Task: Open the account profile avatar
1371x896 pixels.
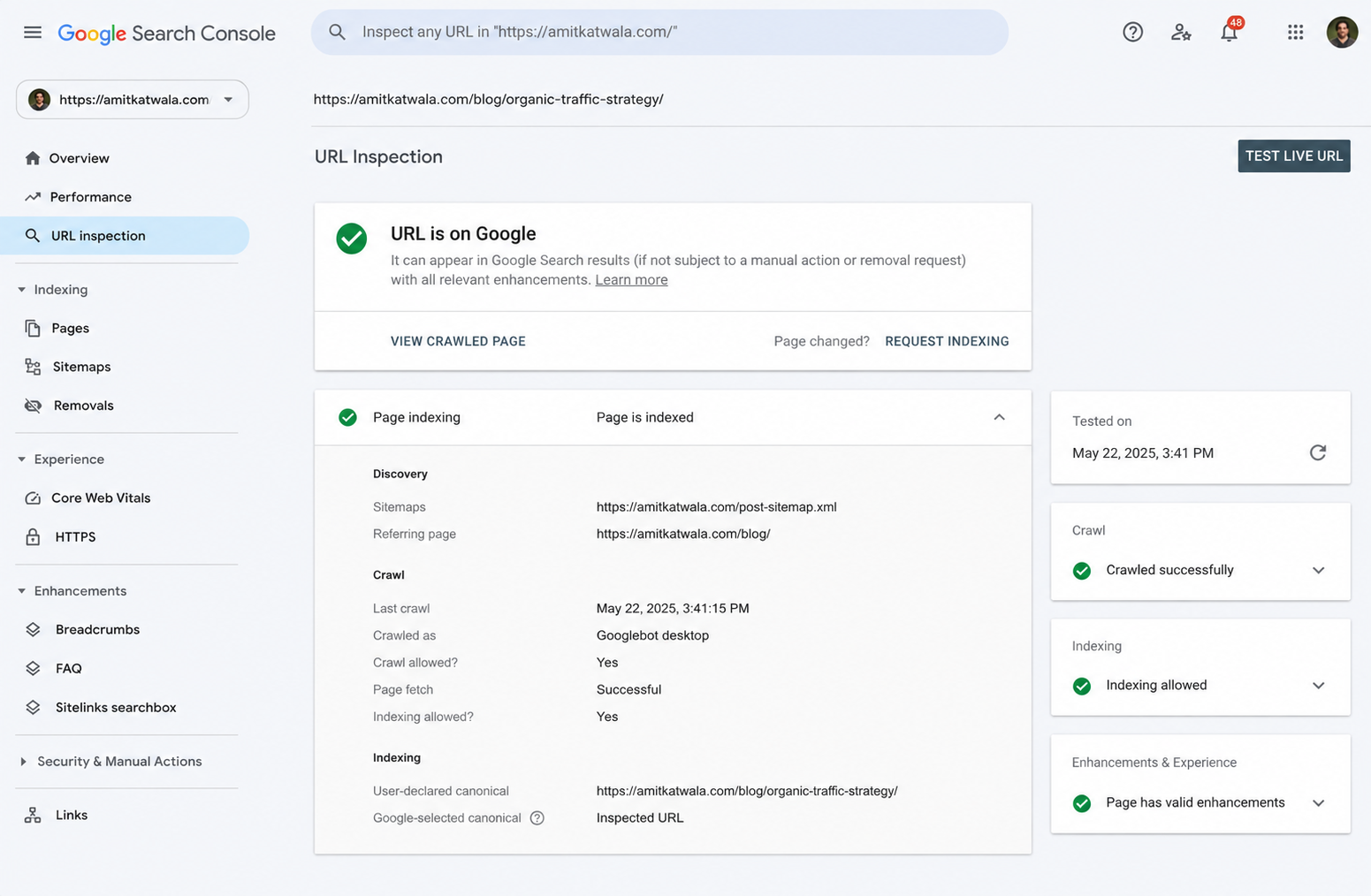Action: [x=1342, y=33]
